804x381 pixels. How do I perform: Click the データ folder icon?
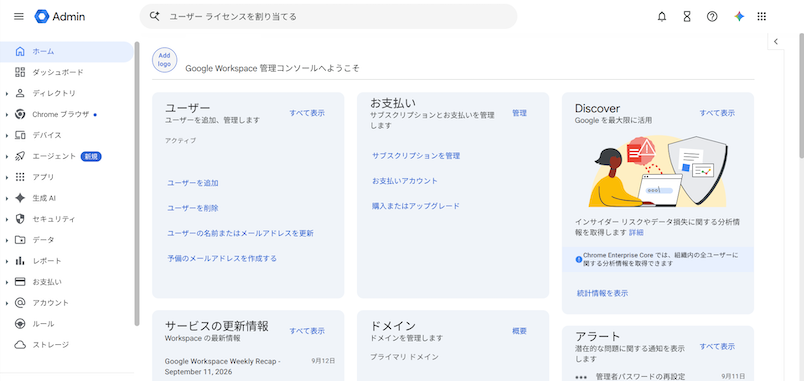[x=20, y=240]
